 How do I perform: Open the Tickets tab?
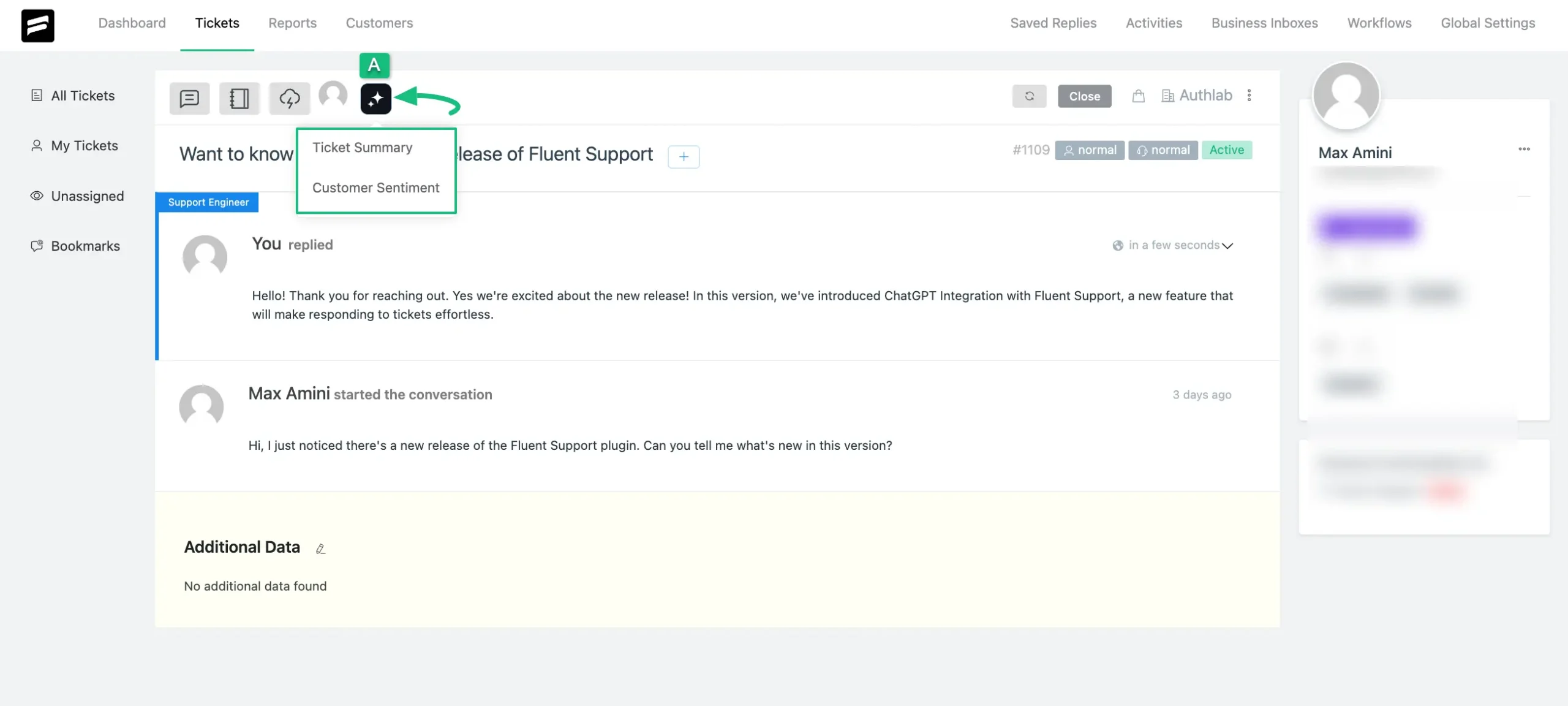(217, 23)
